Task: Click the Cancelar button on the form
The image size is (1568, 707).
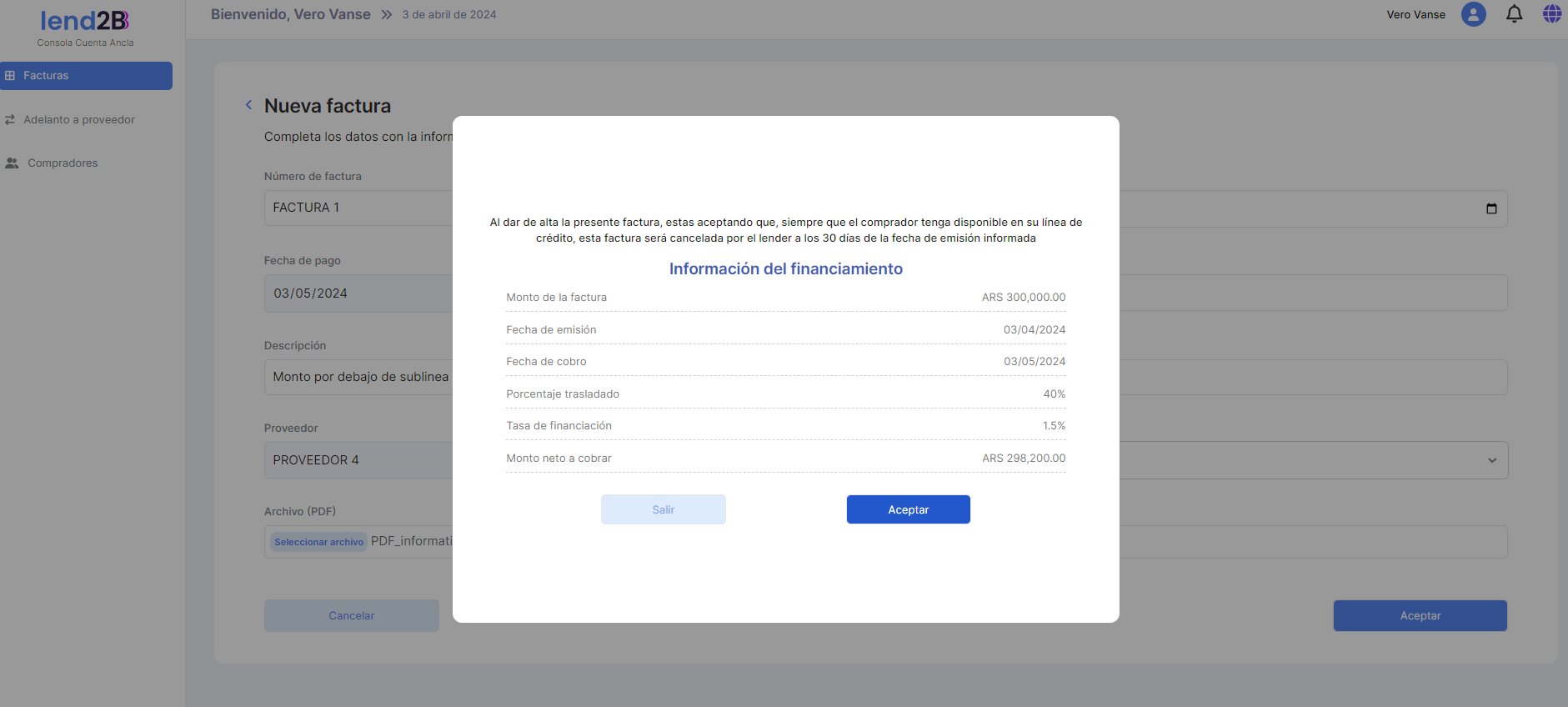Action: point(351,615)
